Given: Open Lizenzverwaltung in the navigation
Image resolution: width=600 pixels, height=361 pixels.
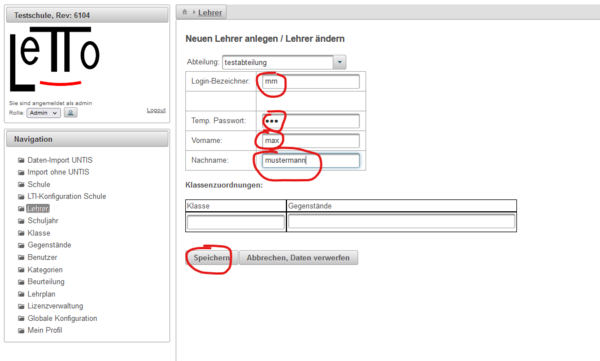Looking at the screenshot, I should pos(55,306).
